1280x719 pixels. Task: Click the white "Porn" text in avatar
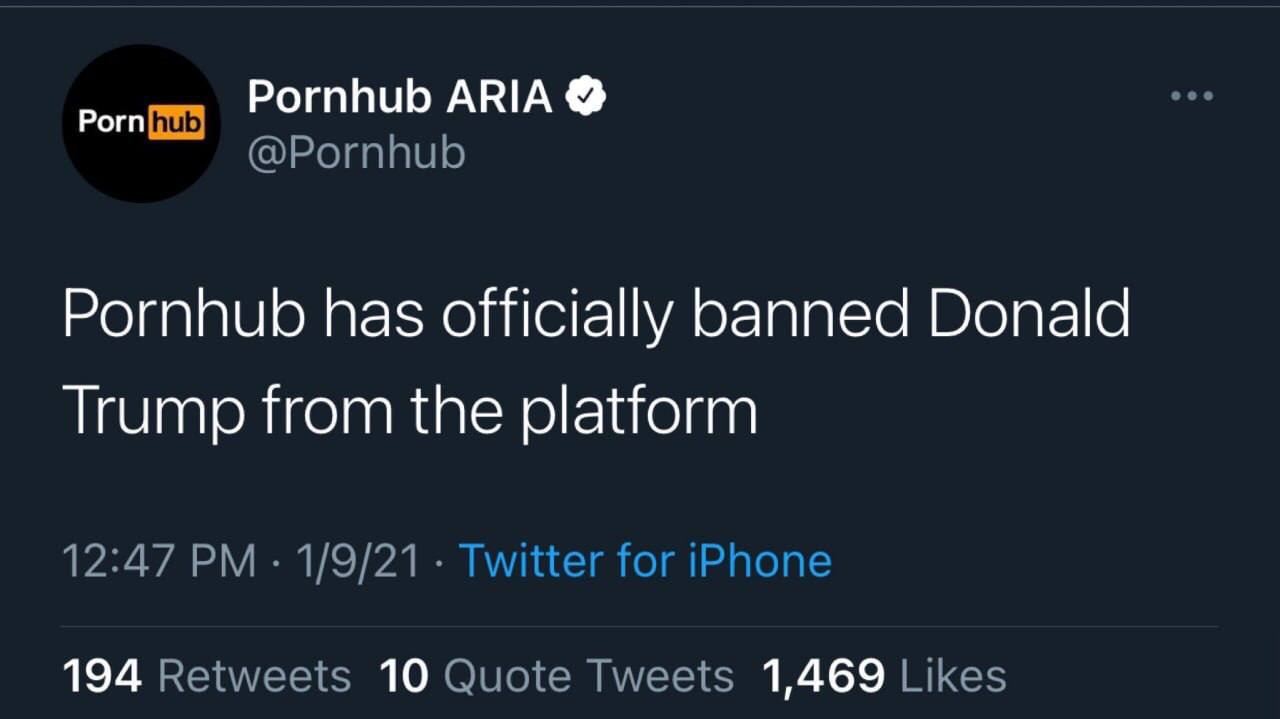click(110, 122)
